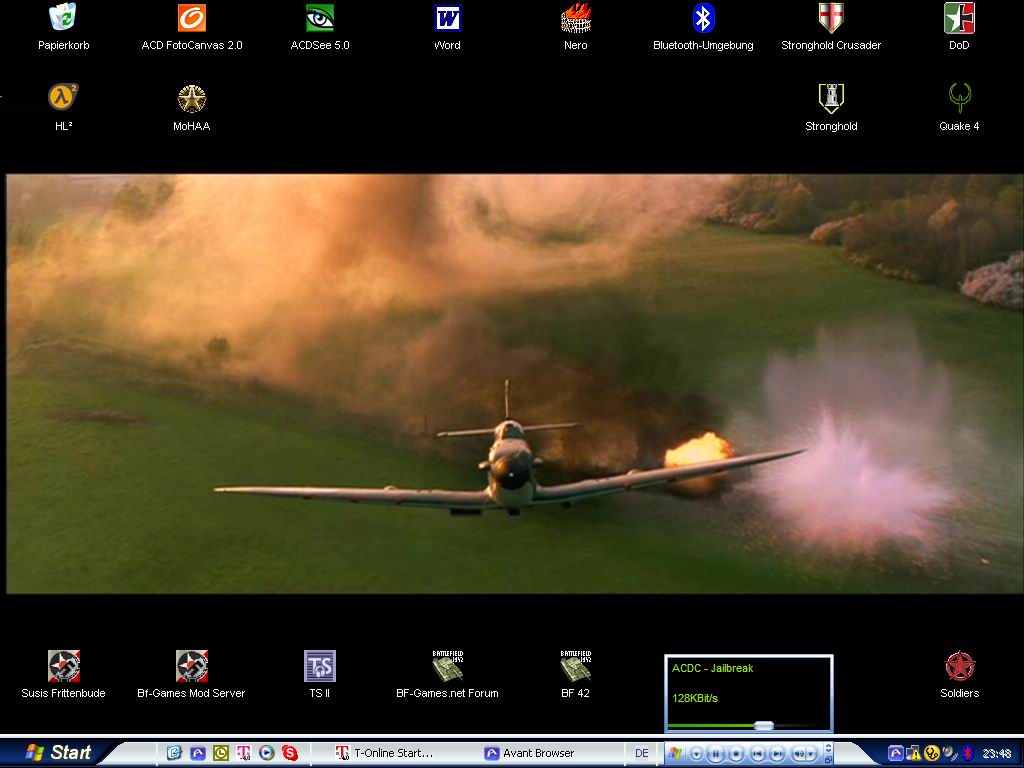The width and height of the screenshot is (1024, 768).
Task: Open the volume dropdown arrow in media player toolbar
Action: pos(812,753)
